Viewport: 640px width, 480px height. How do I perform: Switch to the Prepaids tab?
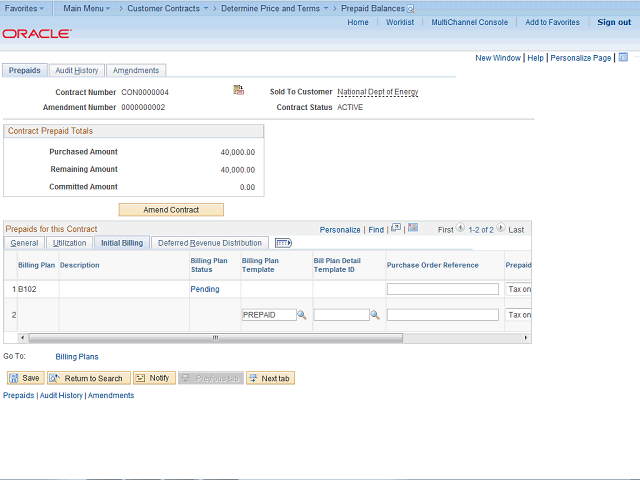[x=24, y=70]
